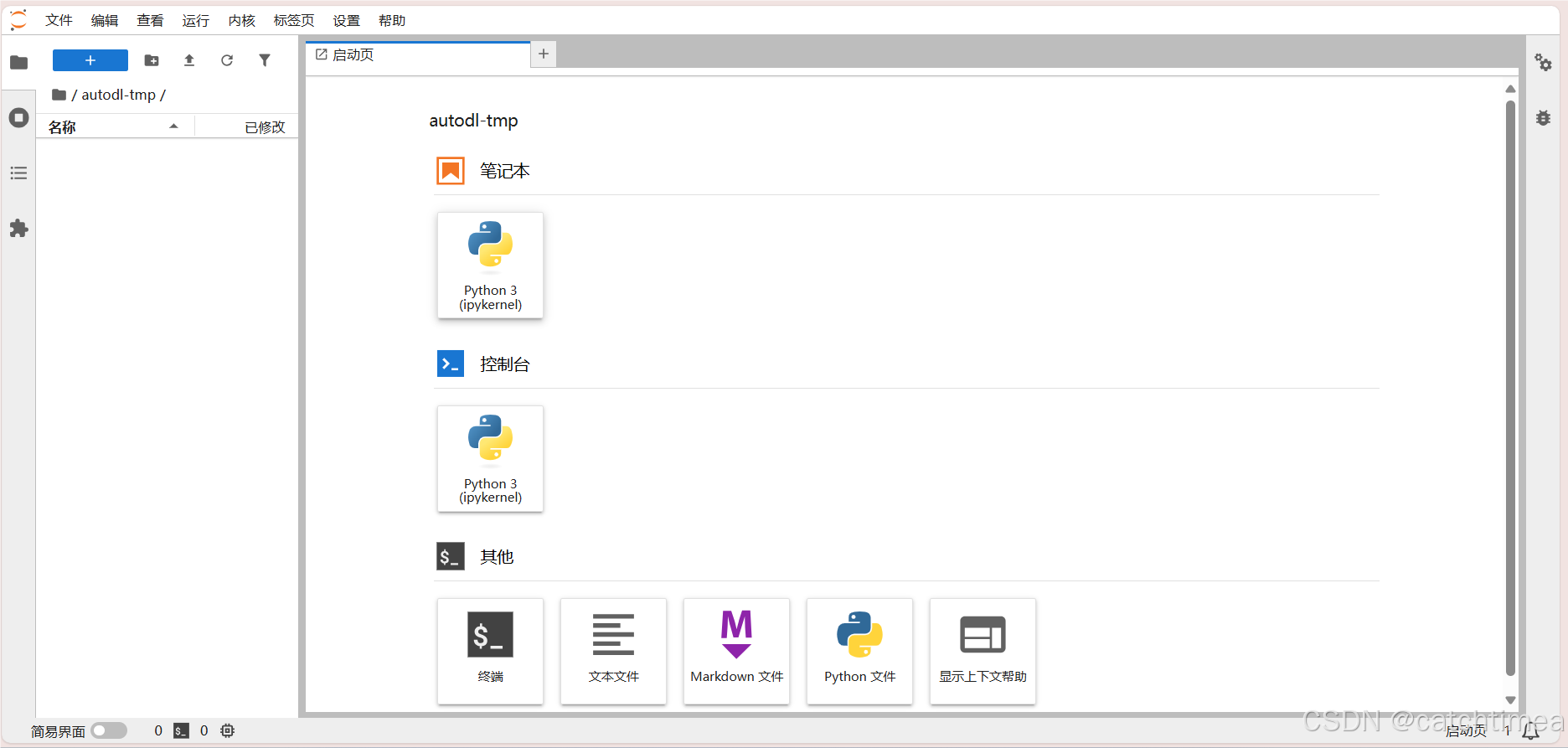Click 启动页 label in status bar
The height and width of the screenshot is (748, 1568).
tap(1466, 730)
